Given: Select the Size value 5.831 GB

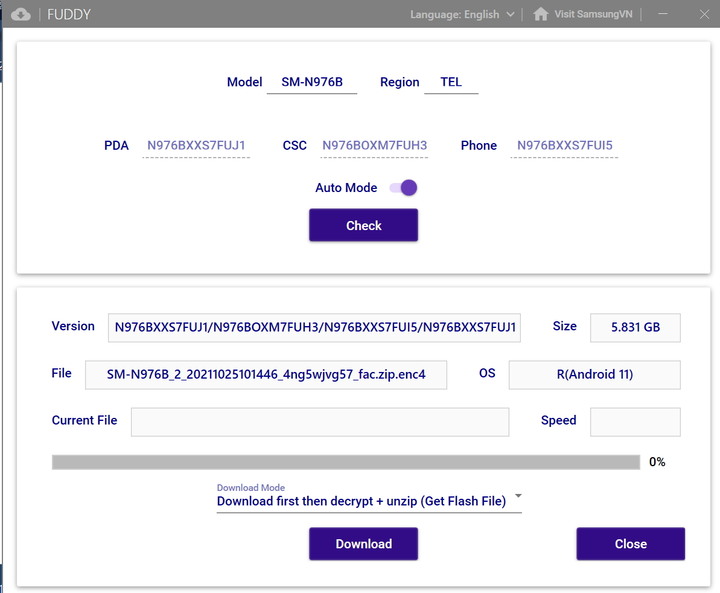Looking at the screenshot, I should [x=635, y=328].
